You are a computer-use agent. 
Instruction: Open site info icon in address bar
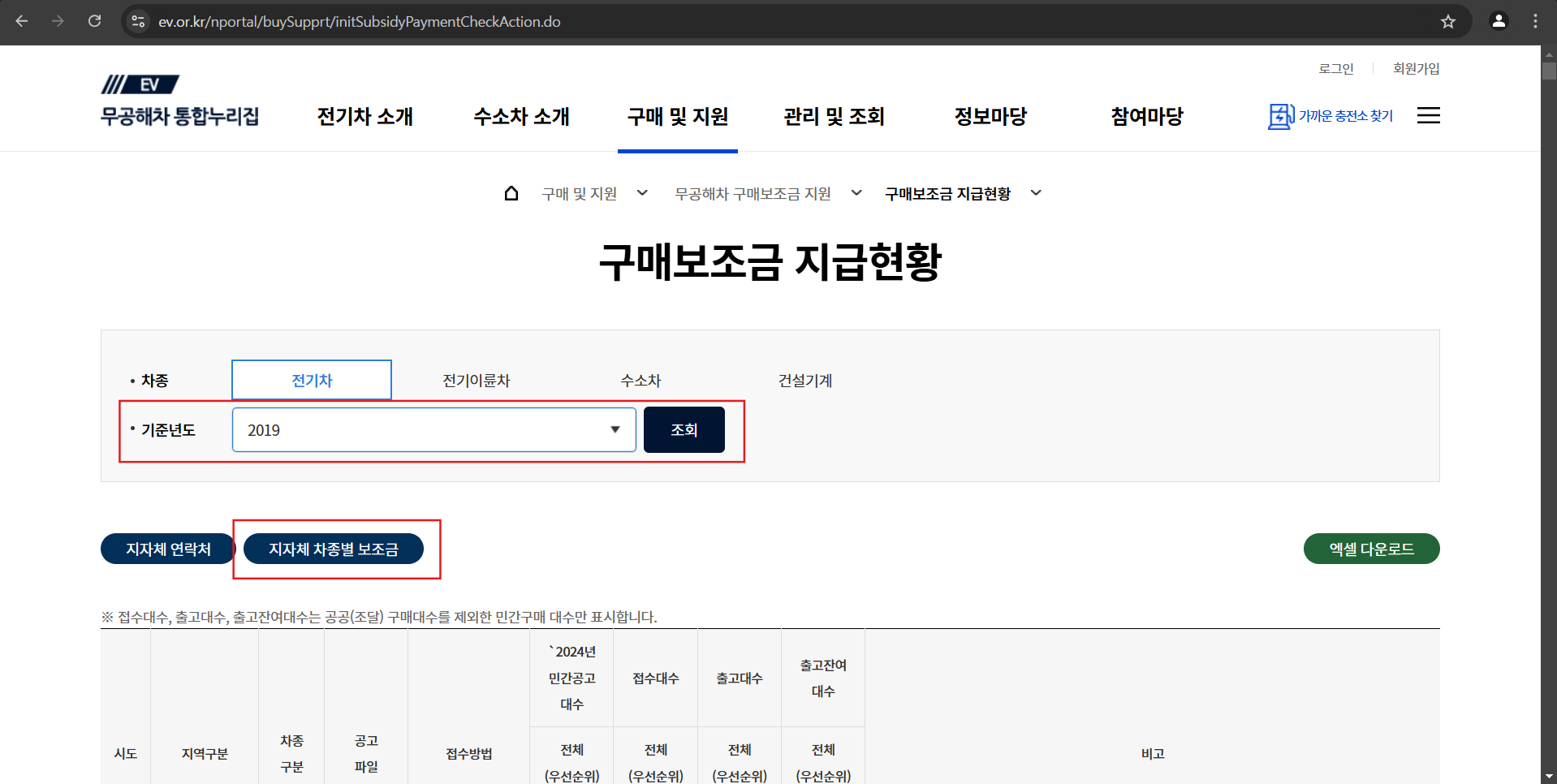pos(139,22)
